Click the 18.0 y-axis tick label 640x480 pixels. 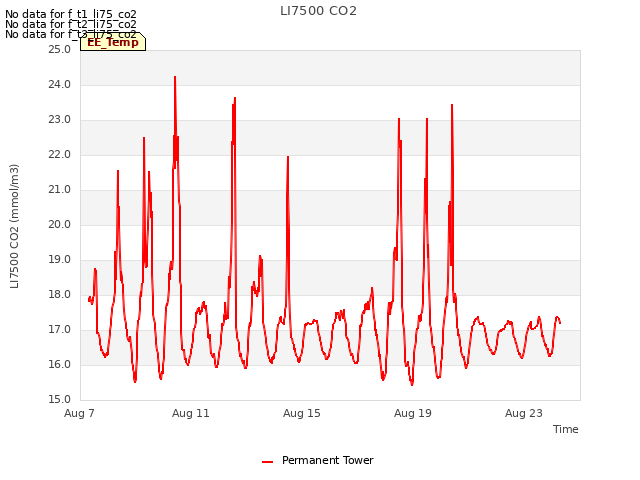point(60,294)
